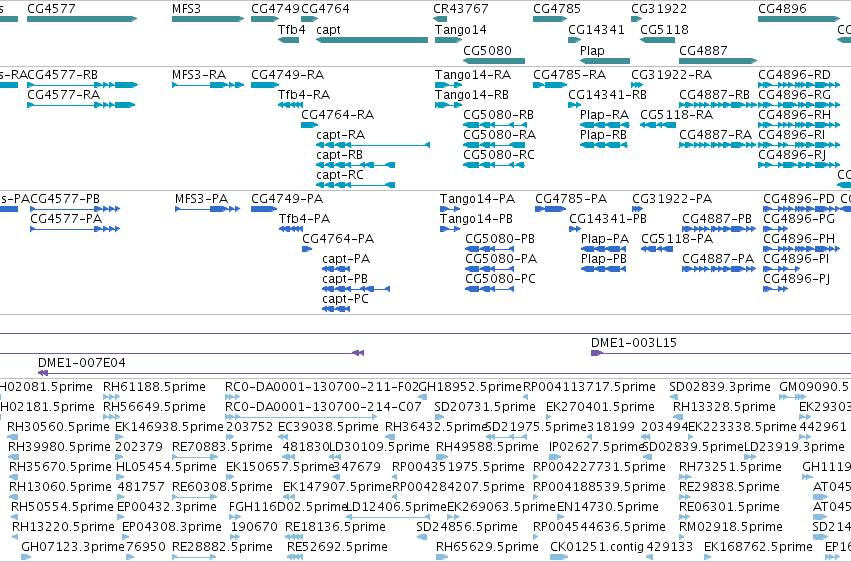Select the CG4577 gene arrow
Screen dimensions: 851x562
pyautogui.click(x=81, y=19)
